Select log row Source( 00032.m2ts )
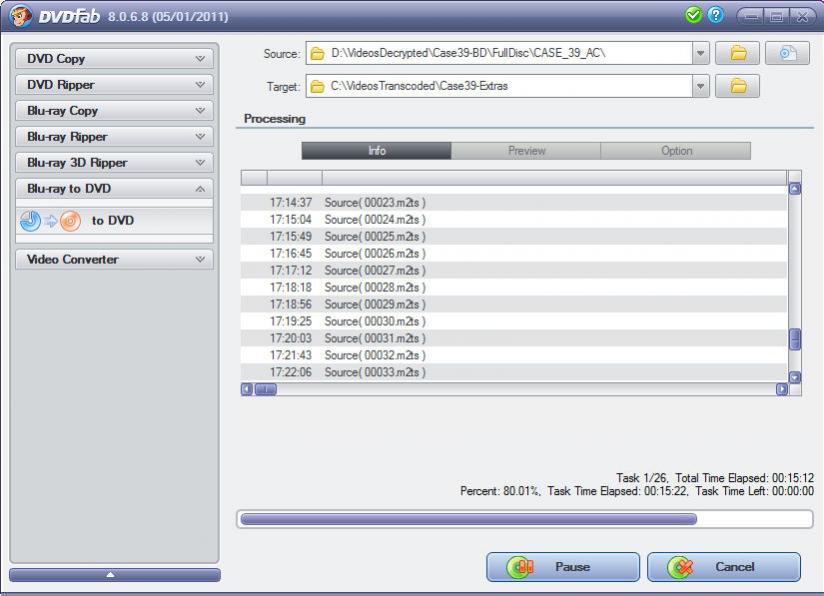Viewport: 824px width, 596px height. 514,355
